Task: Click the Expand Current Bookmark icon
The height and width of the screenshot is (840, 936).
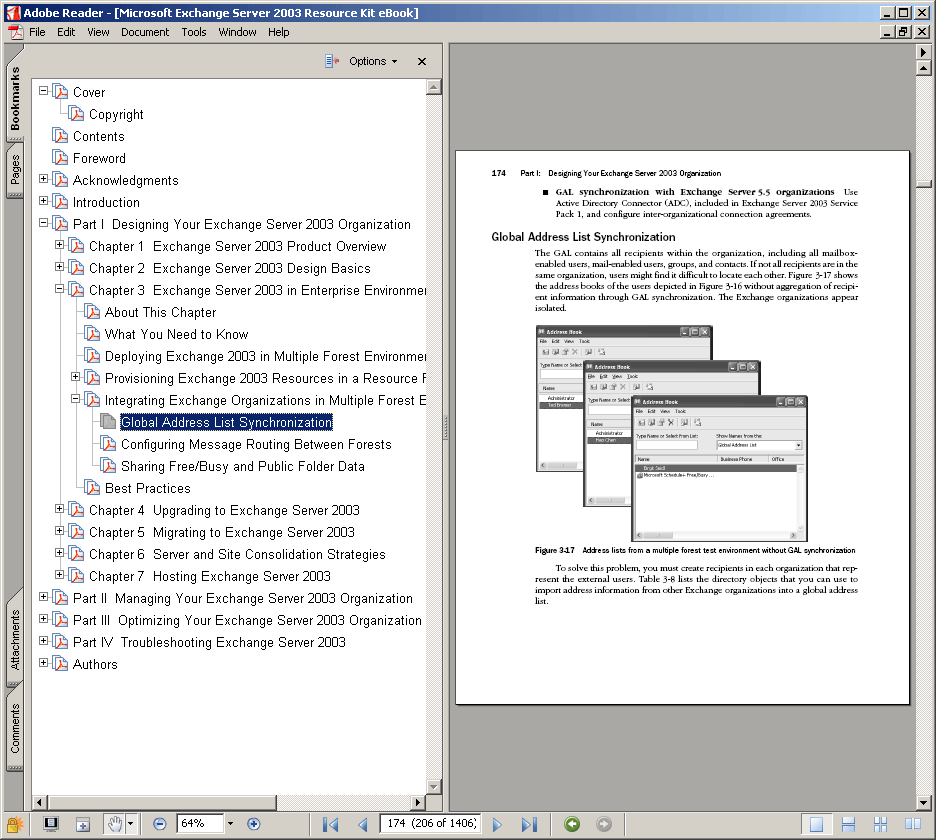Action: pyautogui.click(x=332, y=61)
